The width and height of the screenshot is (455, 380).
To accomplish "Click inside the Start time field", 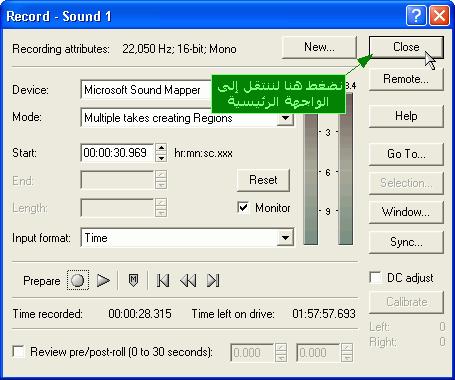I will (x=117, y=153).
